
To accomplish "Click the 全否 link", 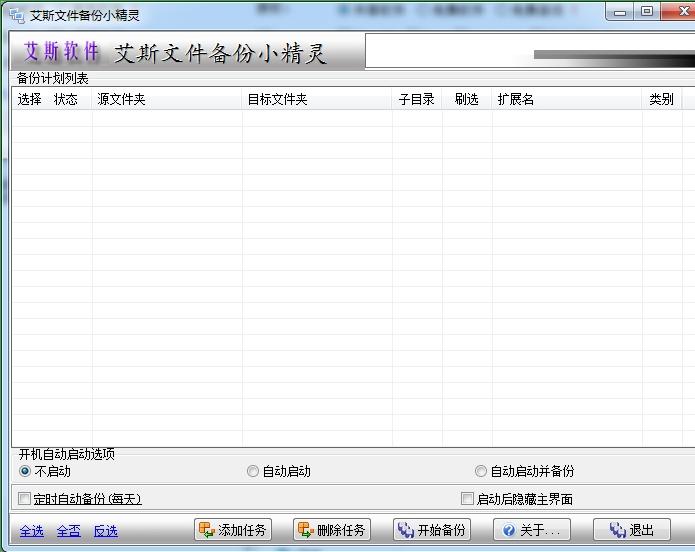I will tap(68, 531).
